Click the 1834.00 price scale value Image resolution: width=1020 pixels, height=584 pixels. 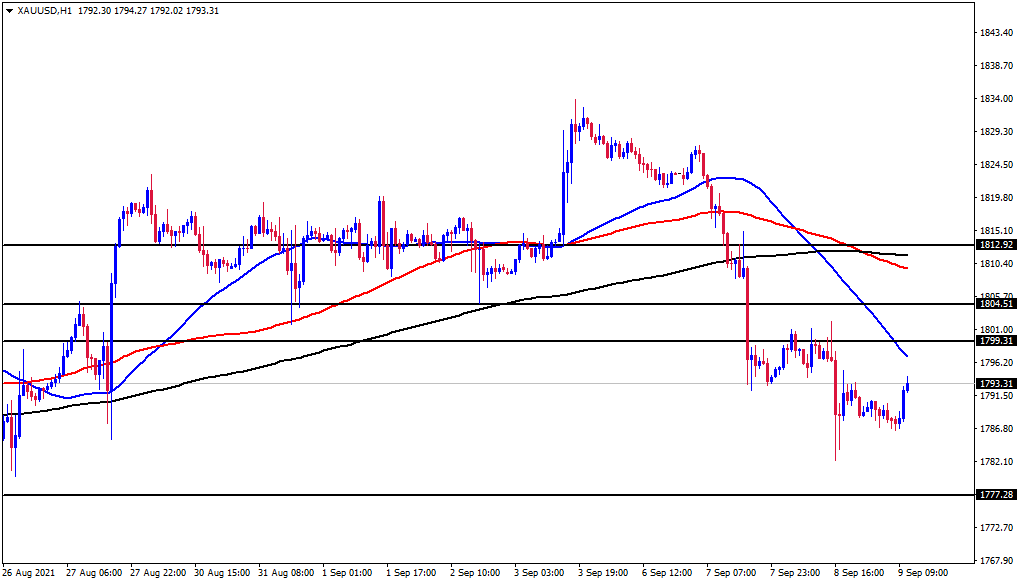997,99
